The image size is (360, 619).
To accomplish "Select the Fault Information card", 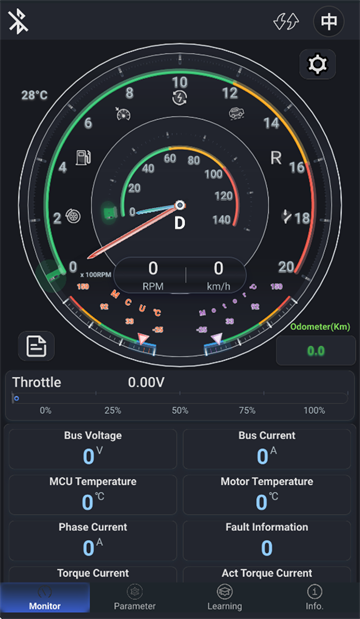I will 267,540.
